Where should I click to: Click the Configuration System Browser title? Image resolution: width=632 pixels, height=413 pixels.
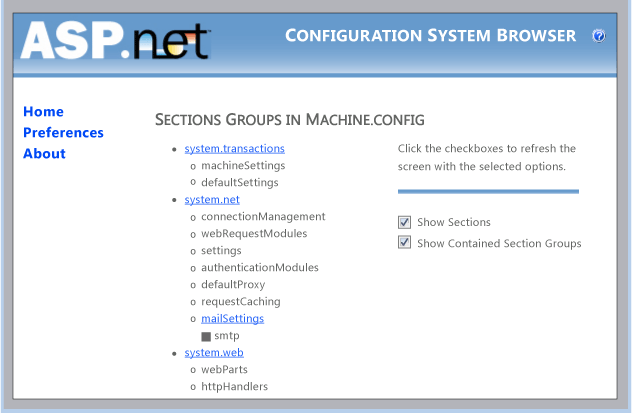point(430,35)
